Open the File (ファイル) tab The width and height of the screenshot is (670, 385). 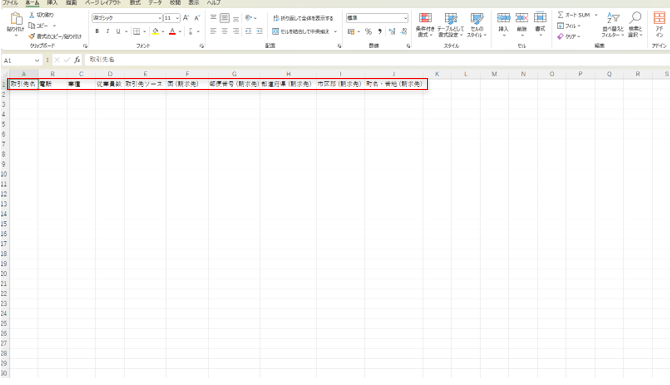coord(10,3)
